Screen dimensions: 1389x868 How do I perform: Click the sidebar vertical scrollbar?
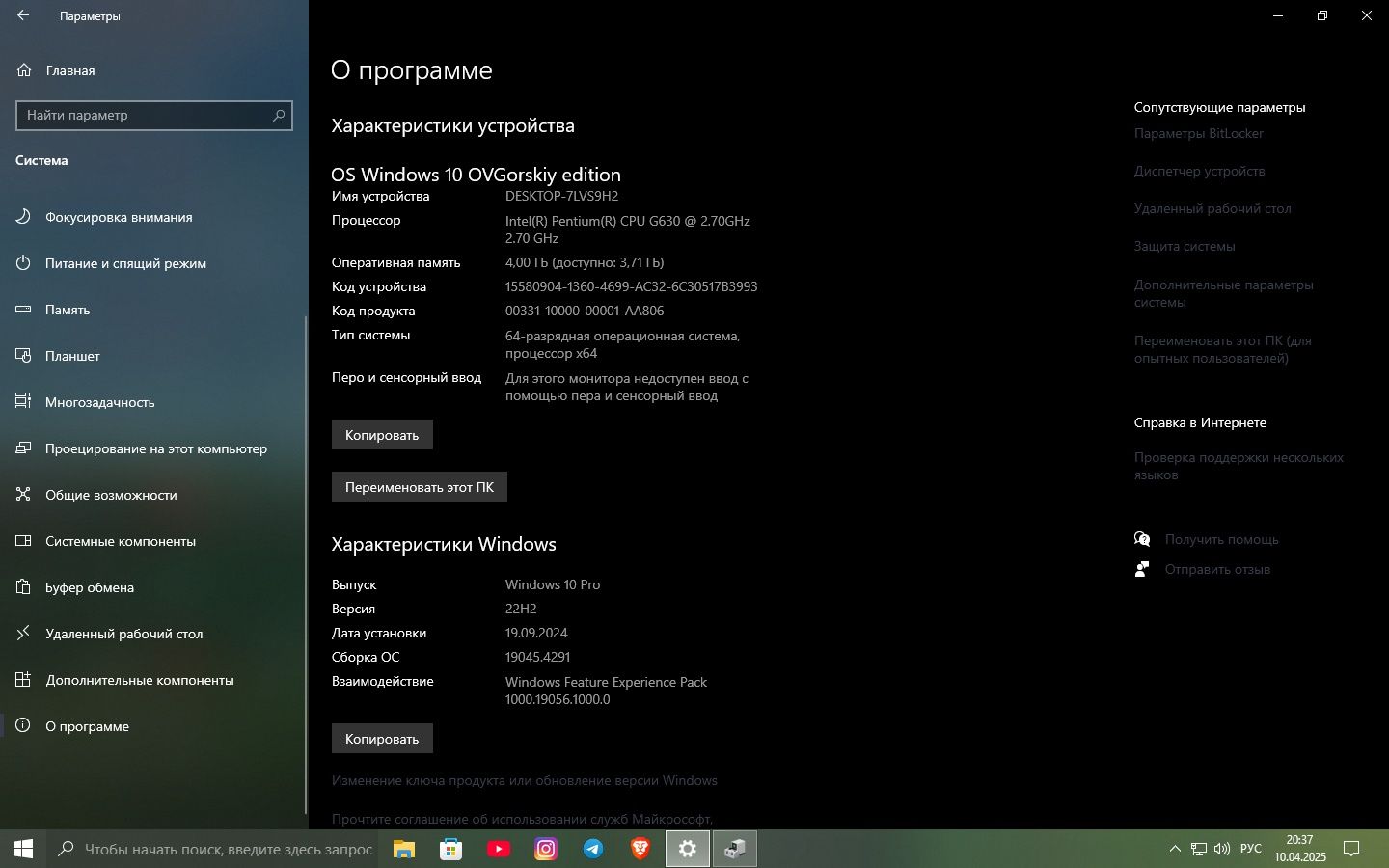click(x=306, y=564)
